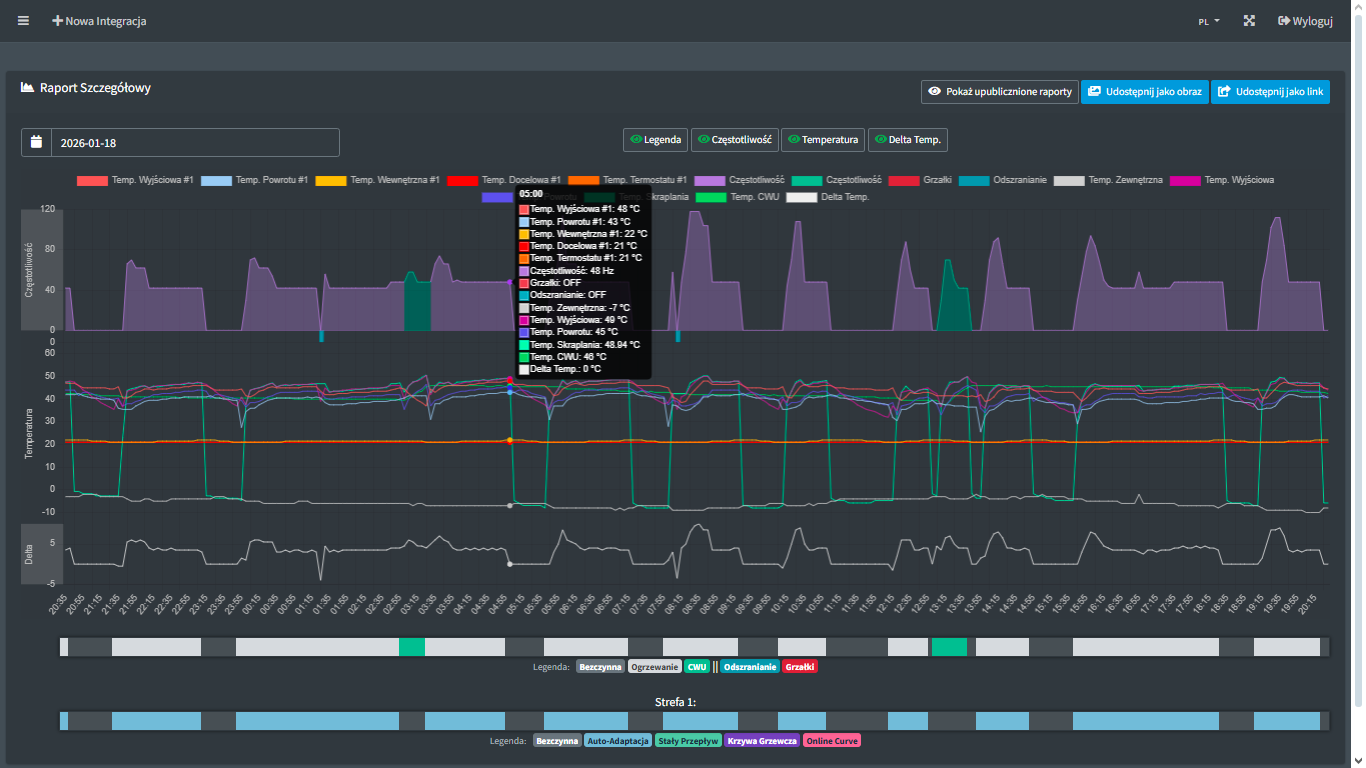Click the chart icon next to Raport Szczegółowy

pyautogui.click(x=27, y=88)
